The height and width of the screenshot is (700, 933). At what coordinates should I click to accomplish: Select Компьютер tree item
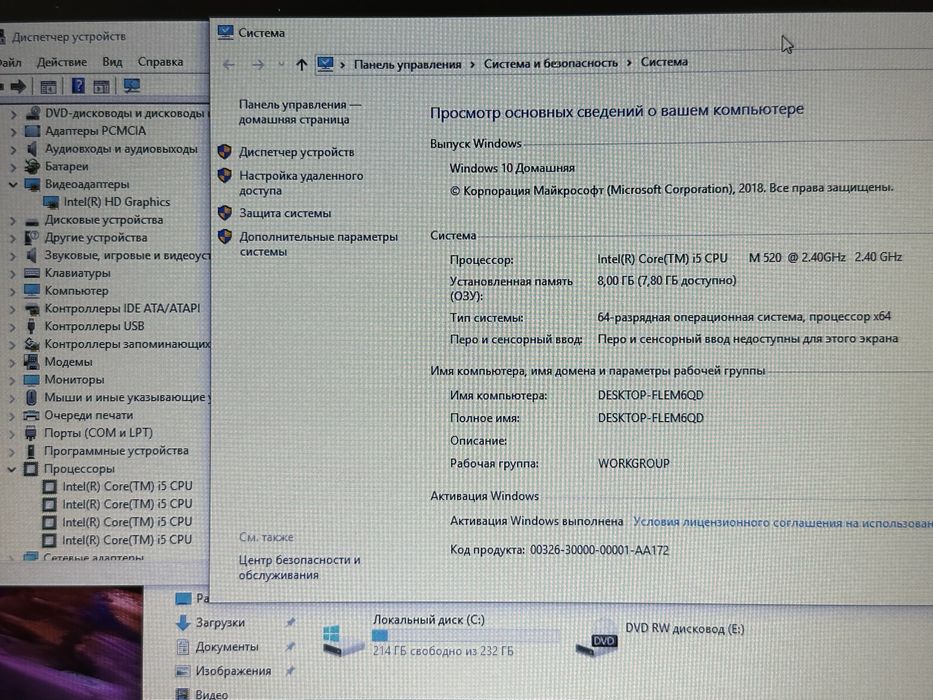click(76, 291)
